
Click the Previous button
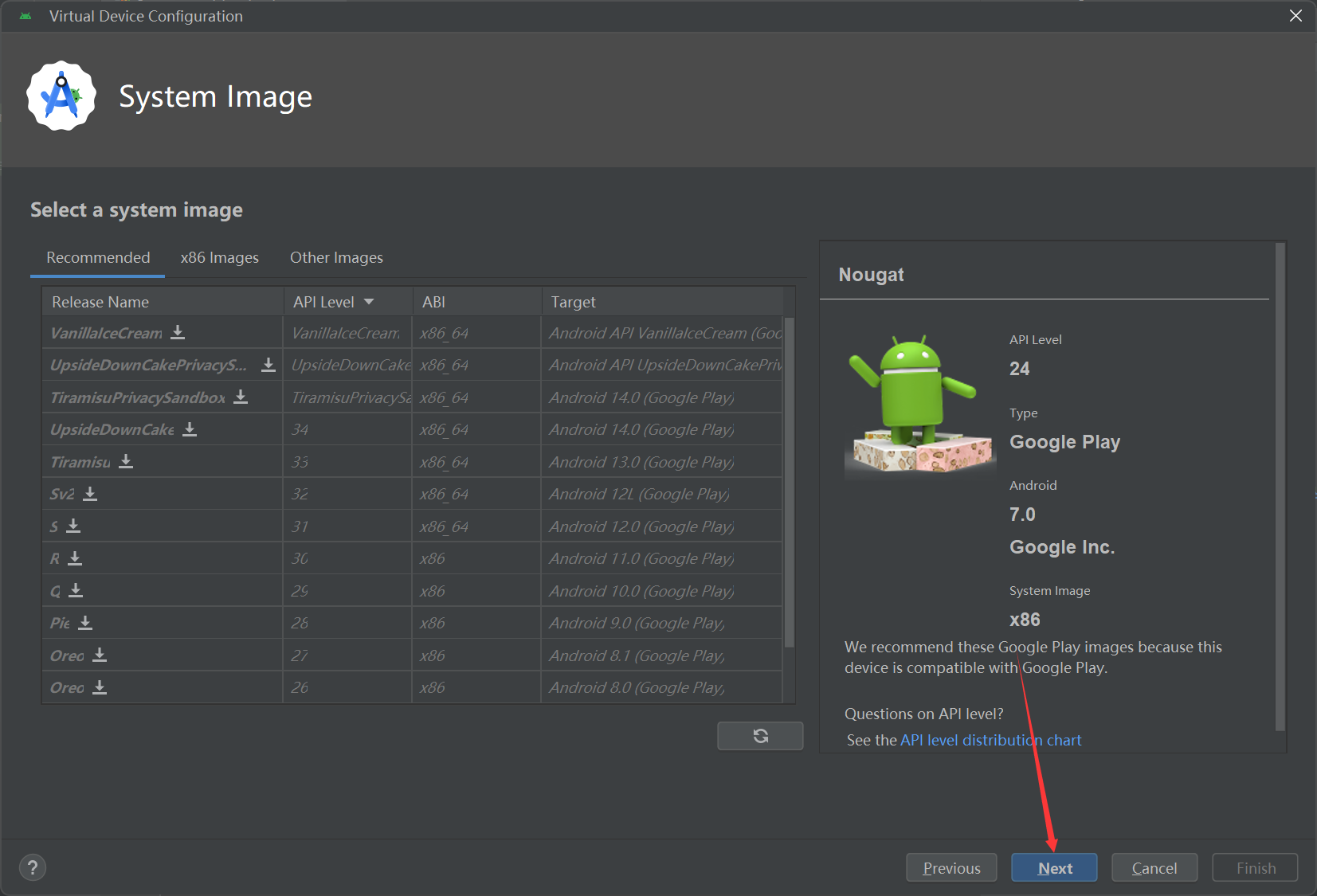click(x=951, y=868)
